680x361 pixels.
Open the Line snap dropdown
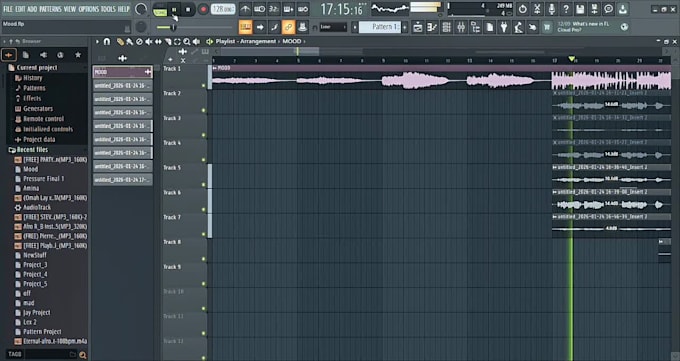click(x=333, y=27)
